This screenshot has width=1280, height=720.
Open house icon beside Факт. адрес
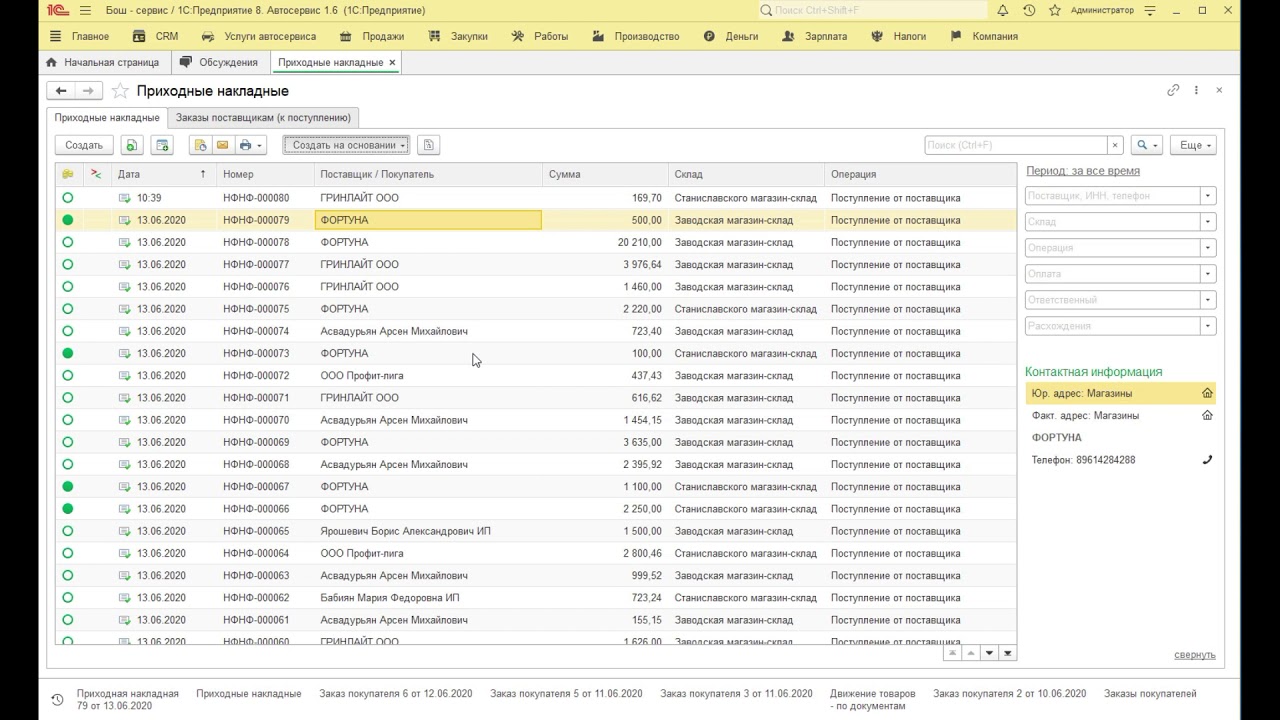coord(1207,415)
